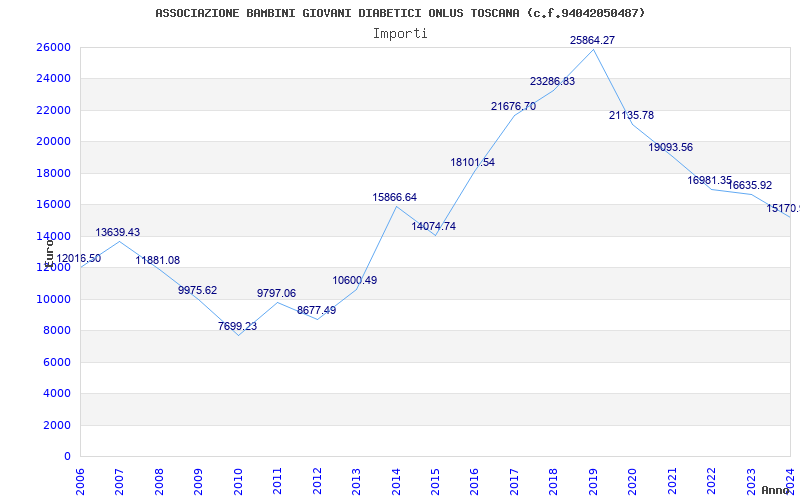The height and width of the screenshot is (500, 800).
Task: Click the y-axis value 6000
Action: pos(56,362)
